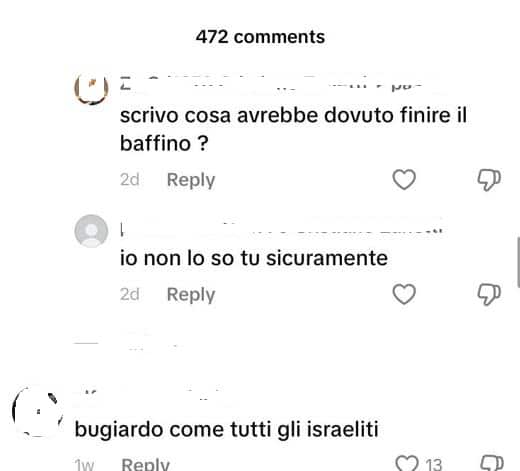Click the "1w" timestamp of the last comment
This screenshot has width=520, height=471.
pos(84,464)
